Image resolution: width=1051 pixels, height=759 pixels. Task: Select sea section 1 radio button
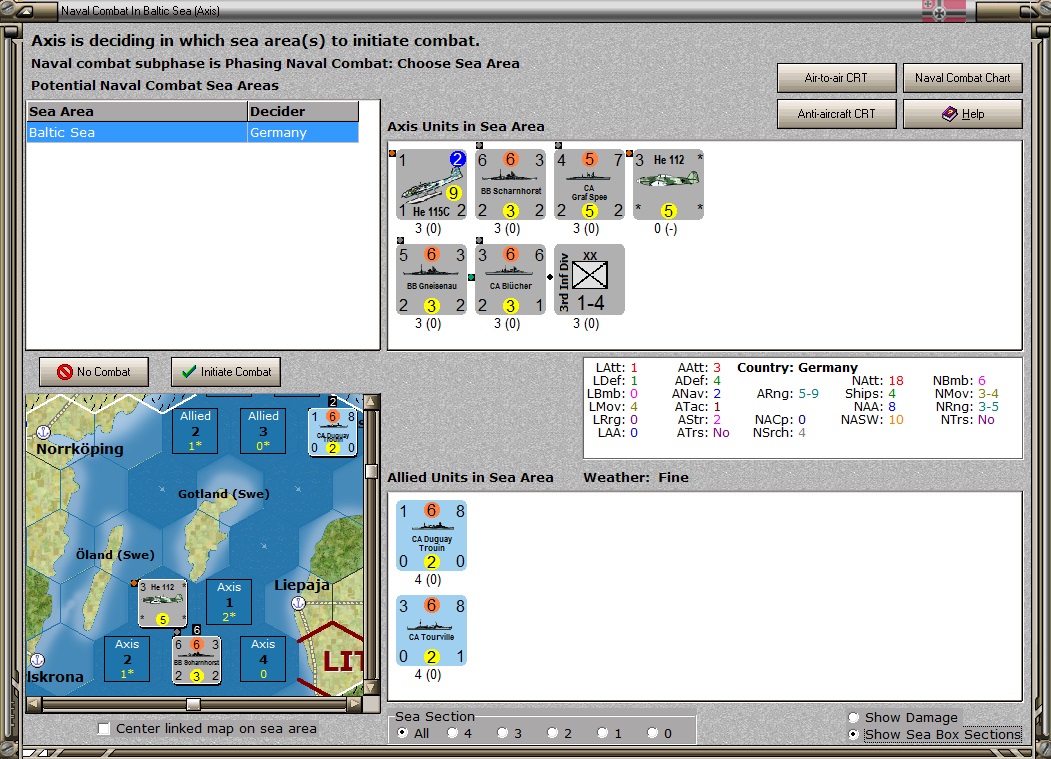point(603,733)
